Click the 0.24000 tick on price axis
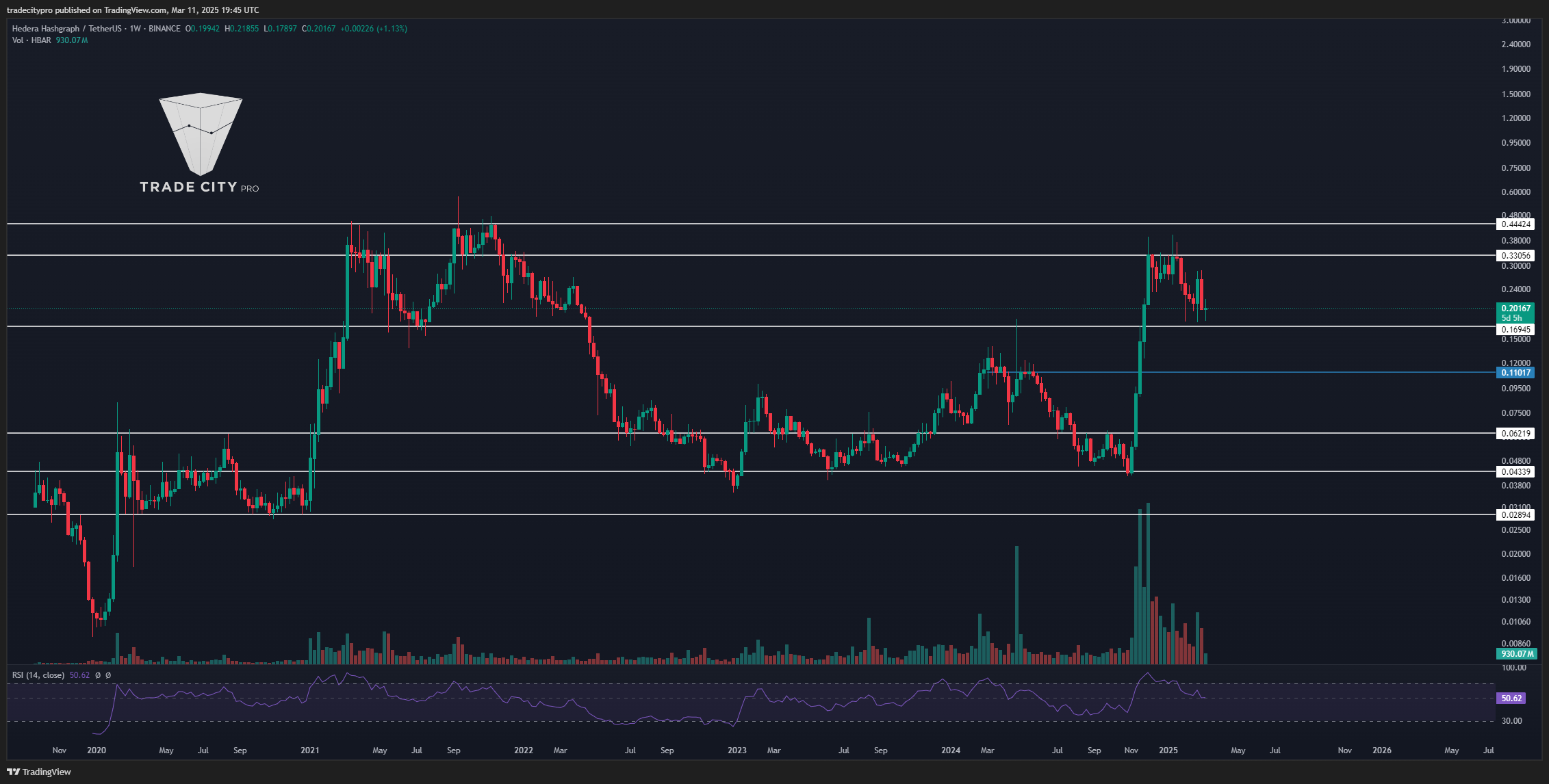Screen dimensions: 1549x784 (x=1515, y=290)
